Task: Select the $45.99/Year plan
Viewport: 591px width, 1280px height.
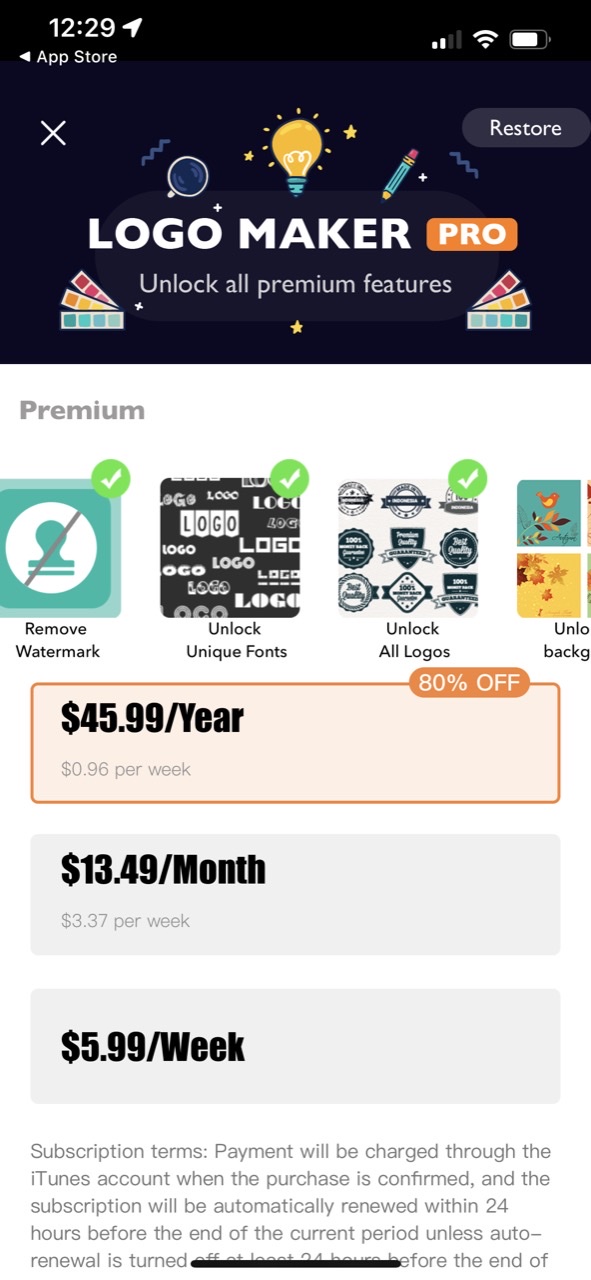Action: pyautogui.click(x=295, y=743)
